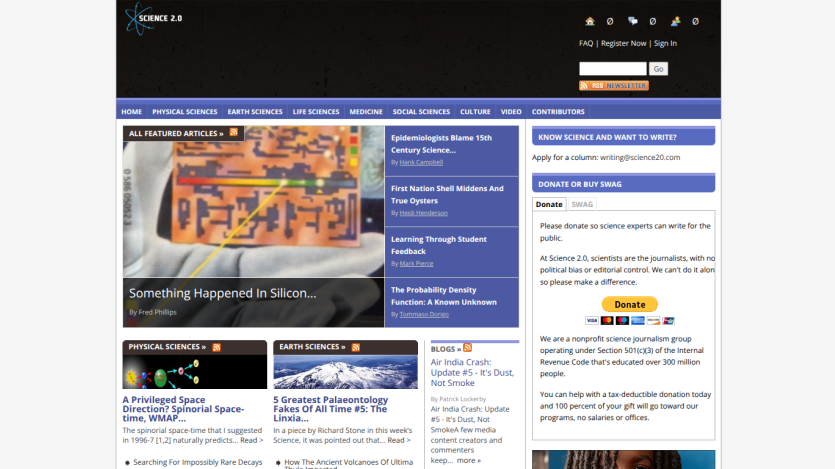835x469 pixels.
Task: Open the comments speech bubble icon
Action: tap(633, 21)
